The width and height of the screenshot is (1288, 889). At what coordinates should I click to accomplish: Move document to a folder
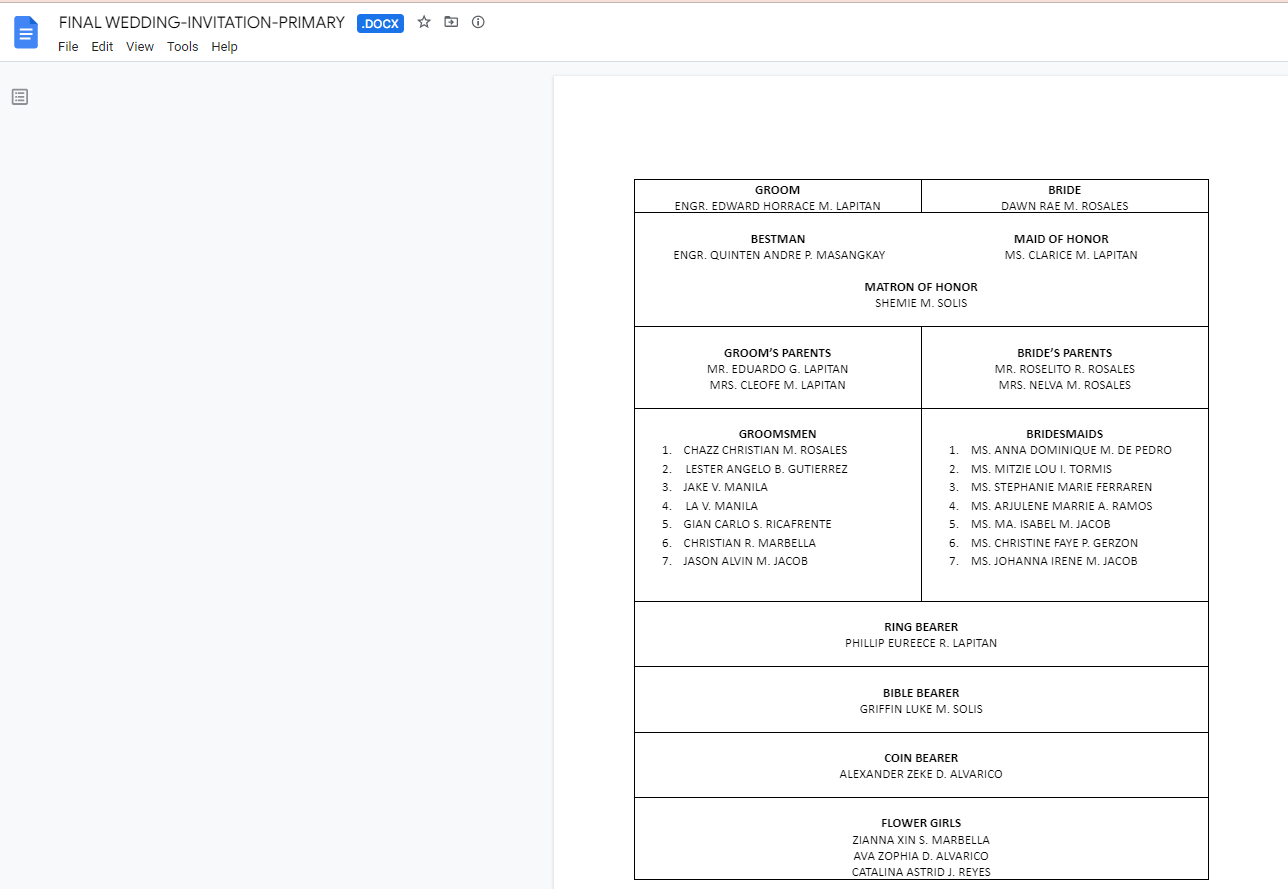[x=451, y=22]
